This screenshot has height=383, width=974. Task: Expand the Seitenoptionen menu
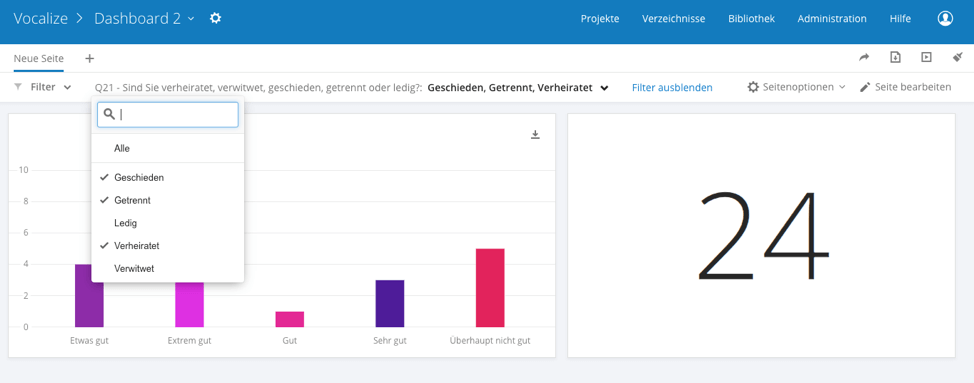click(796, 88)
